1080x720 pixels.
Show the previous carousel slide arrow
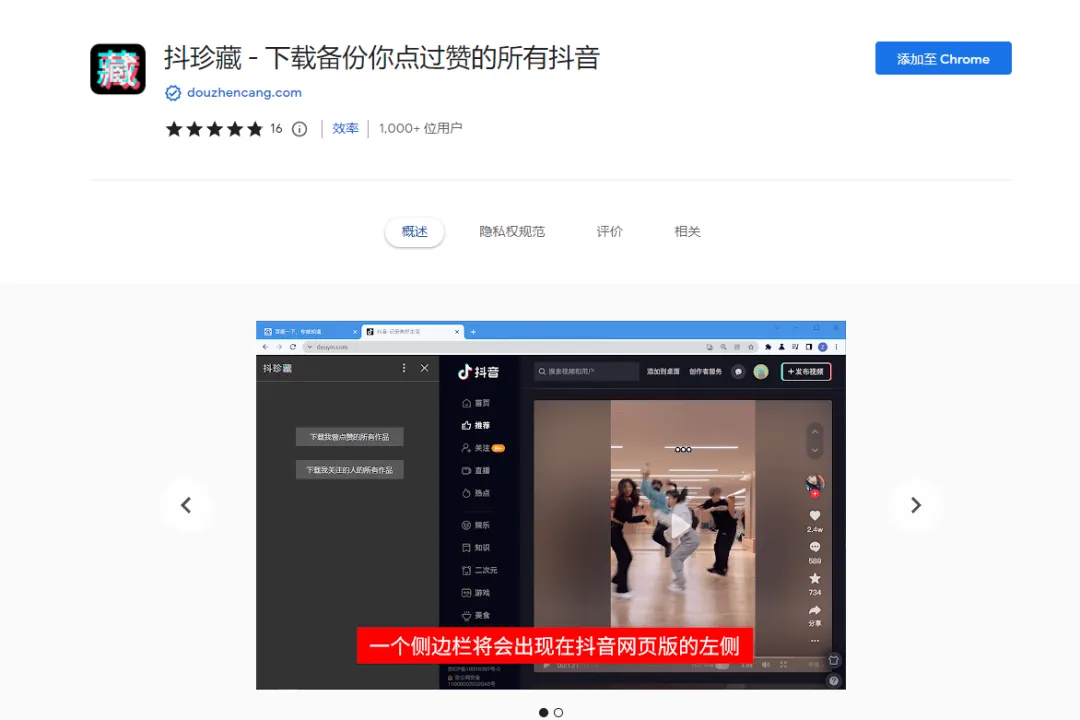186,505
